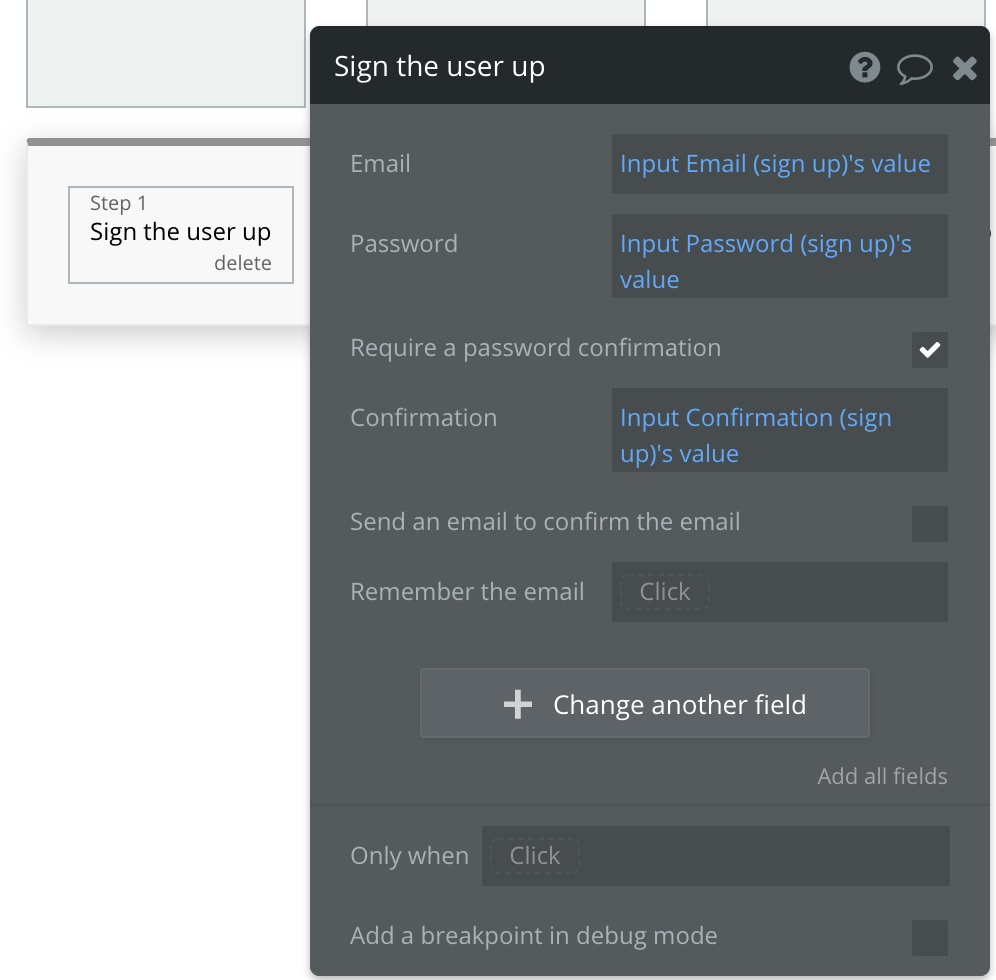
Task: Click the plus icon inside Change another field
Action: click(517, 703)
